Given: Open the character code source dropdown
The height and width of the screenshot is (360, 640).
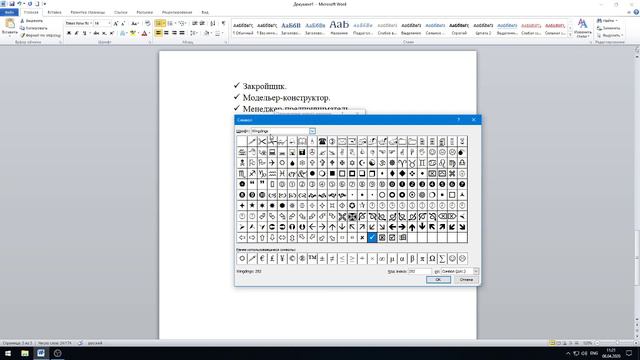Looking at the screenshot, I should 476,271.
